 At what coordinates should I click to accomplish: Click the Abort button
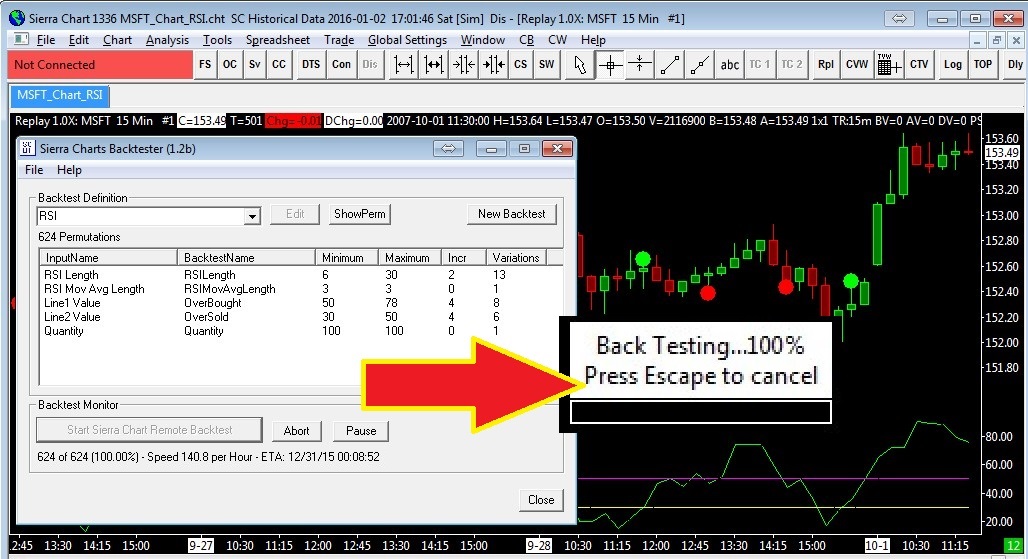(x=296, y=431)
